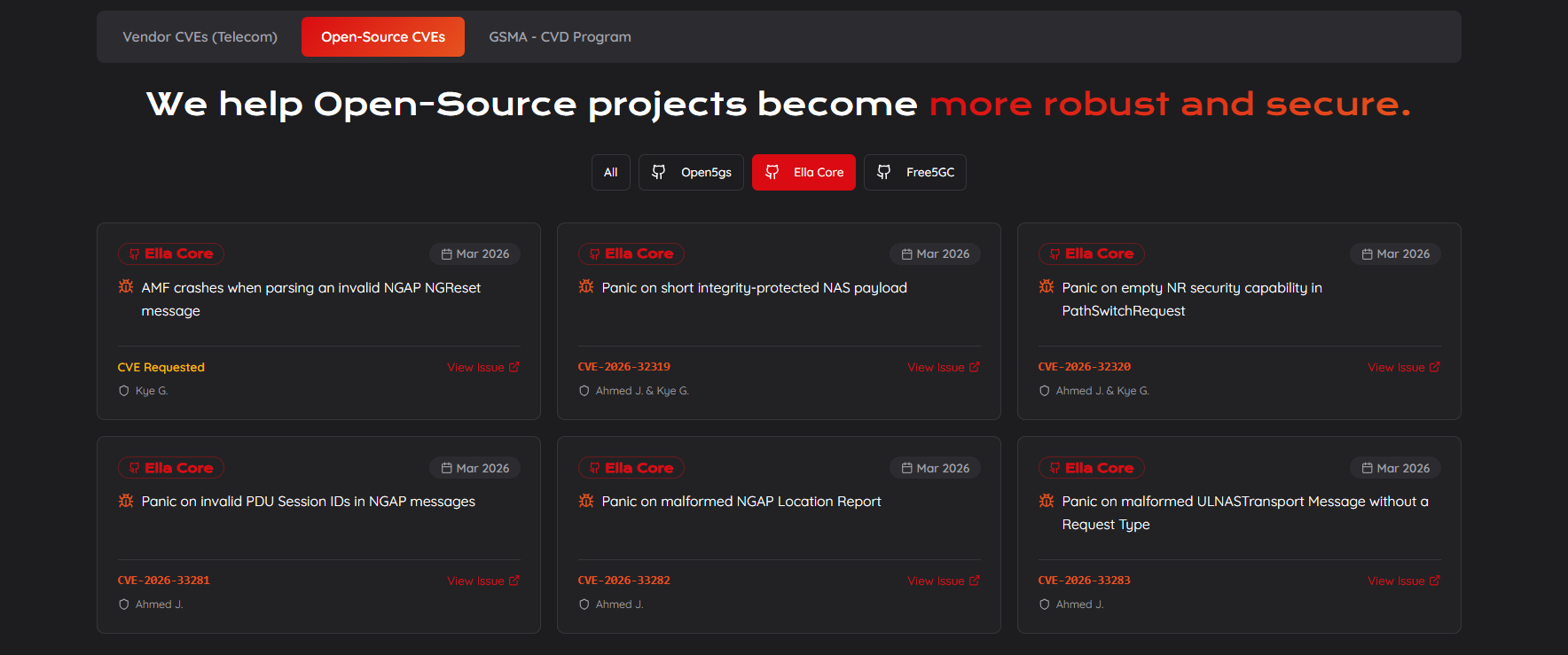Select the Open-Source CVEs tab

tap(383, 37)
